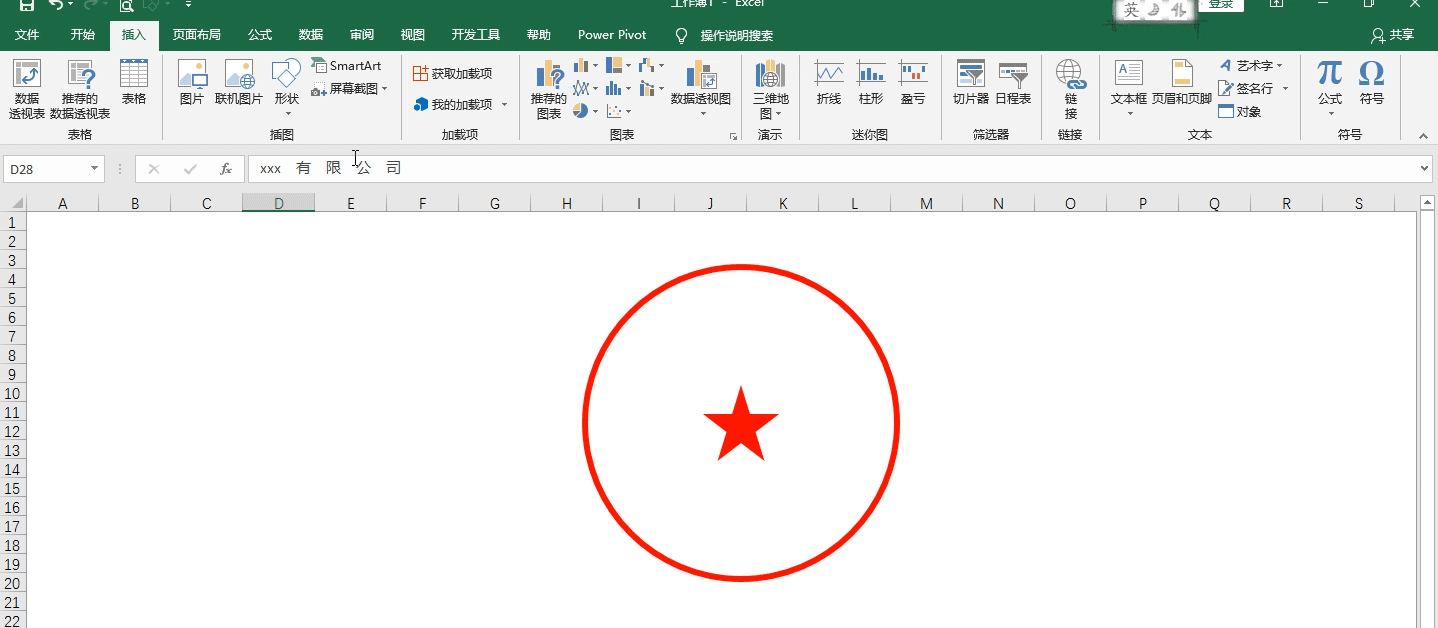Switch to Home (开始) tab

[x=83, y=35]
